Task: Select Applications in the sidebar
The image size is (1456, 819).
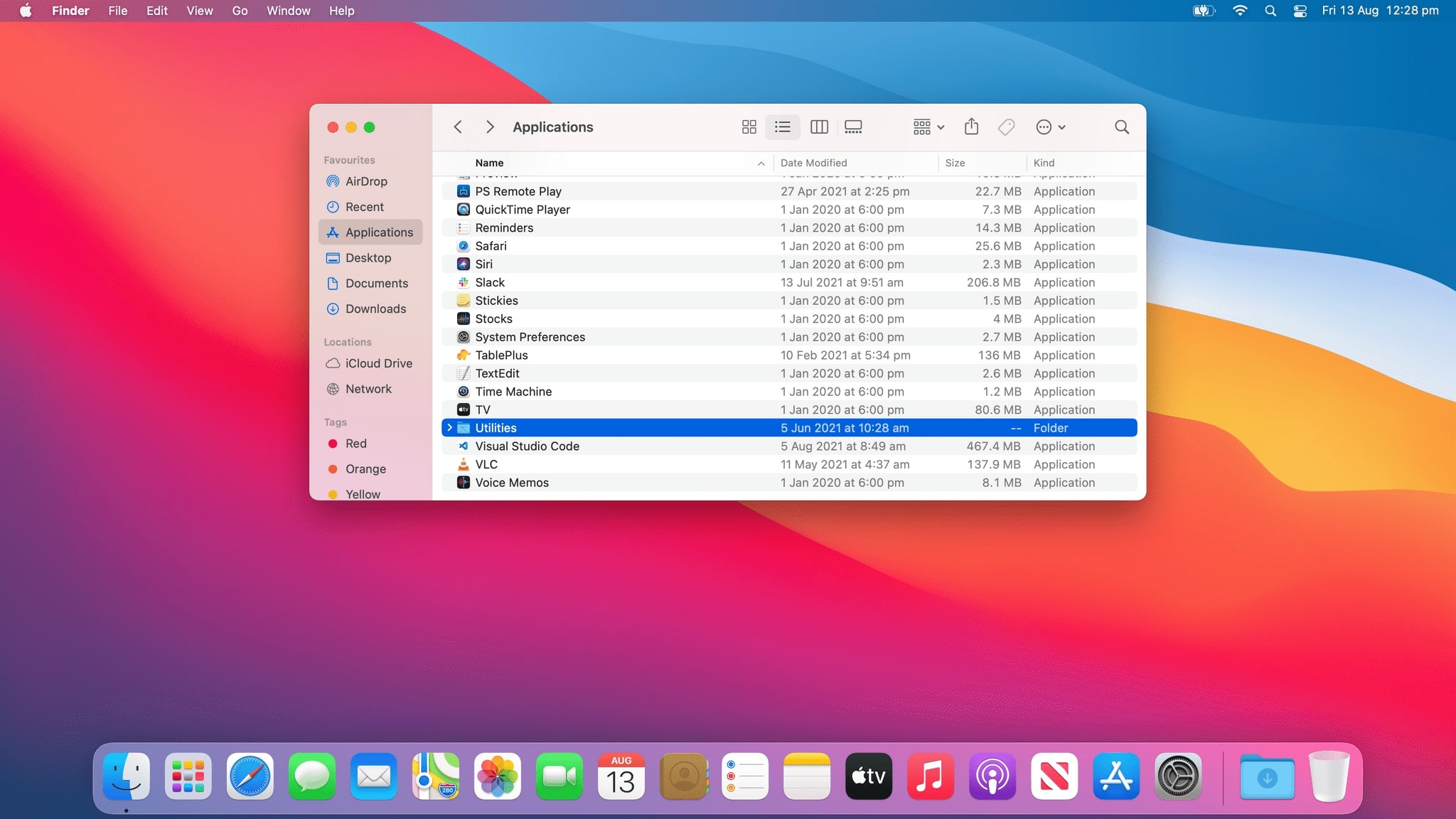Action: point(370,232)
